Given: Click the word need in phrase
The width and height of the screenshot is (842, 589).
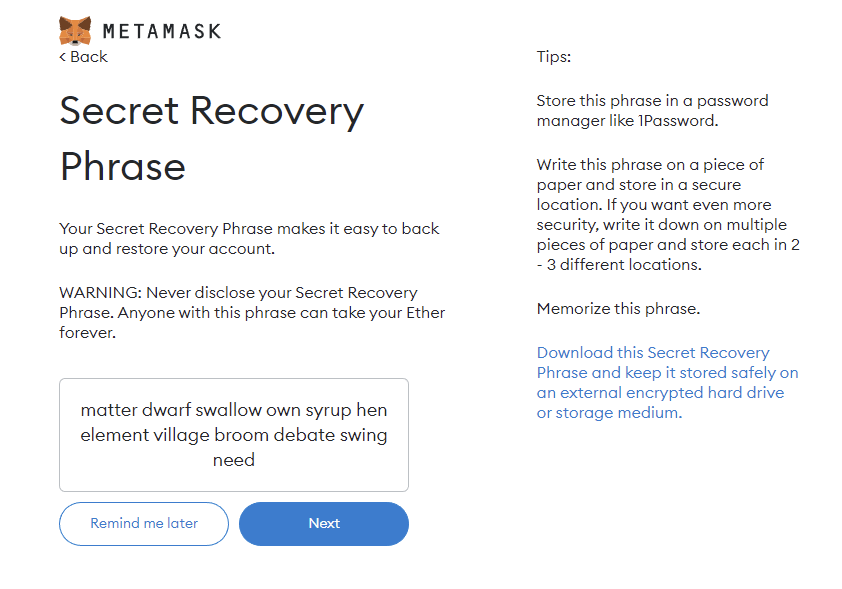Looking at the screenshot, I should pyautogui.click(x=234, y=460).
